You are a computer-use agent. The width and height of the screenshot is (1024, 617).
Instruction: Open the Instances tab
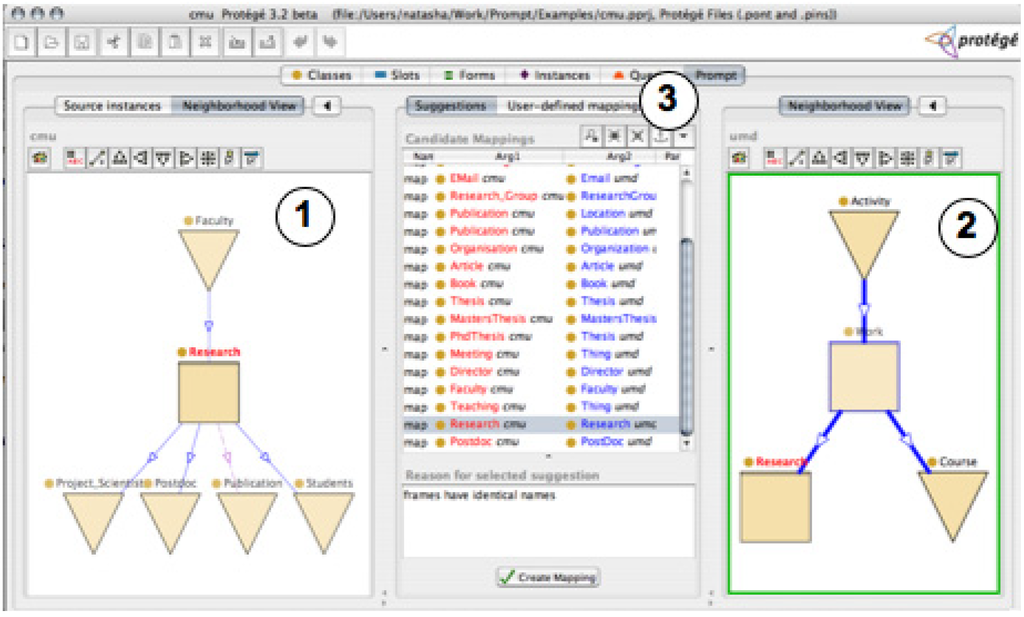[555, 75]
